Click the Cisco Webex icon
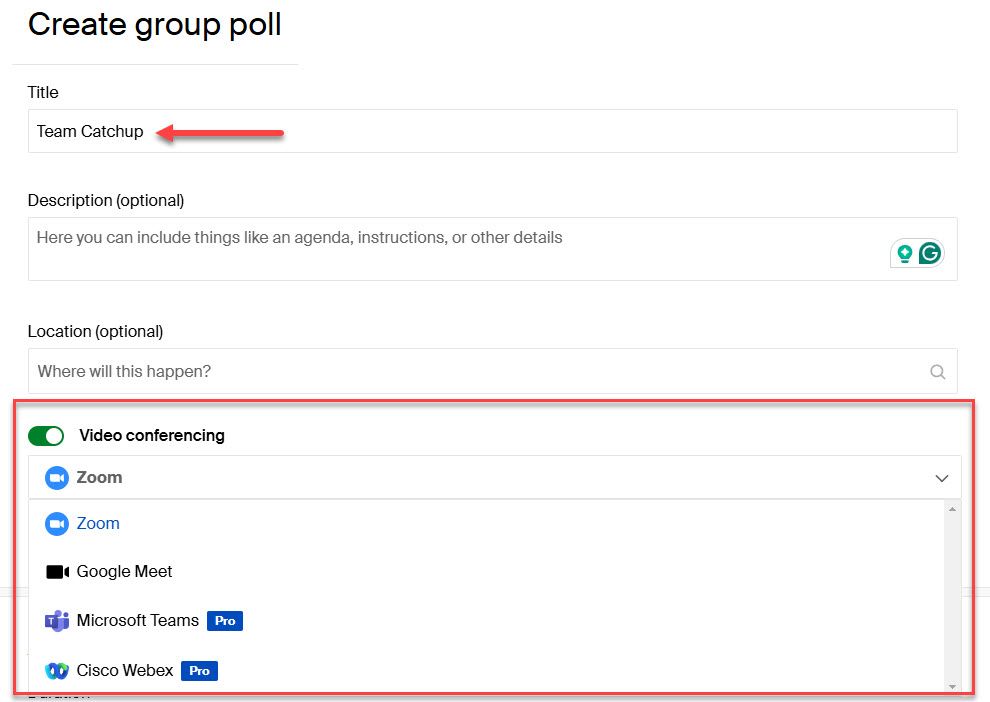990x702 pixels. click(x=57, y=670)
